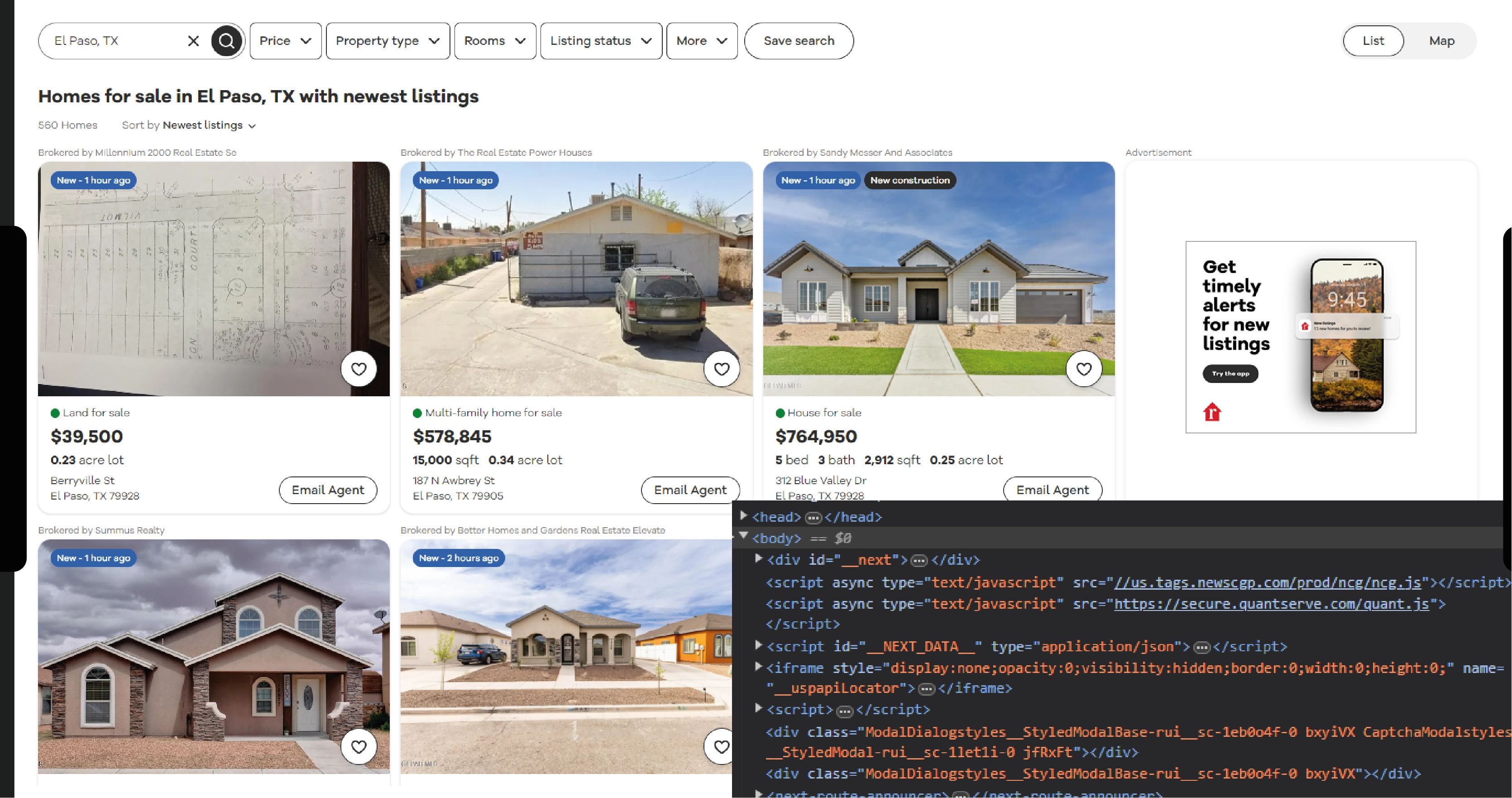The height and width of the screenshot is (798, 1512).
Task: Expand the Price filter dropdown
Action: (283, 40)
